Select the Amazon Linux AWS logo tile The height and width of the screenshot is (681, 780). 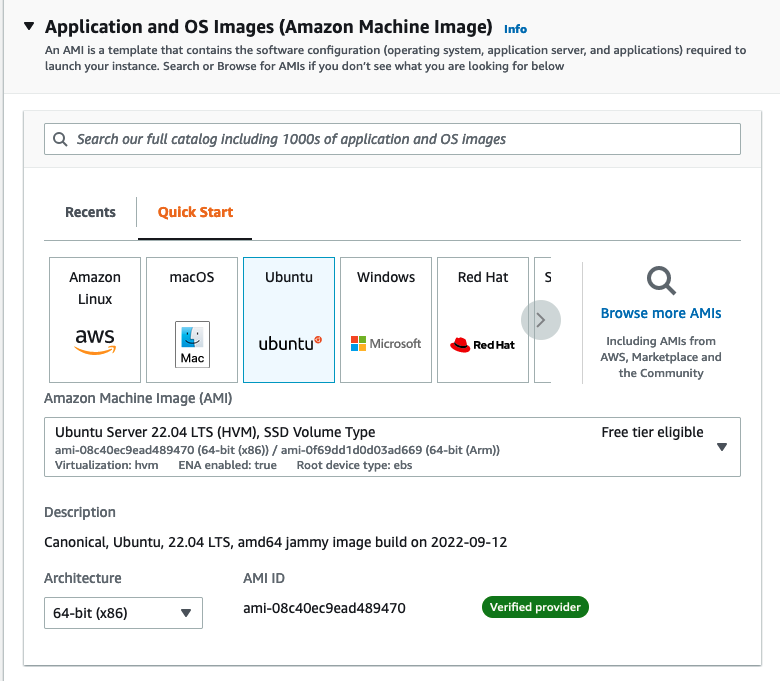pos(95,320)
